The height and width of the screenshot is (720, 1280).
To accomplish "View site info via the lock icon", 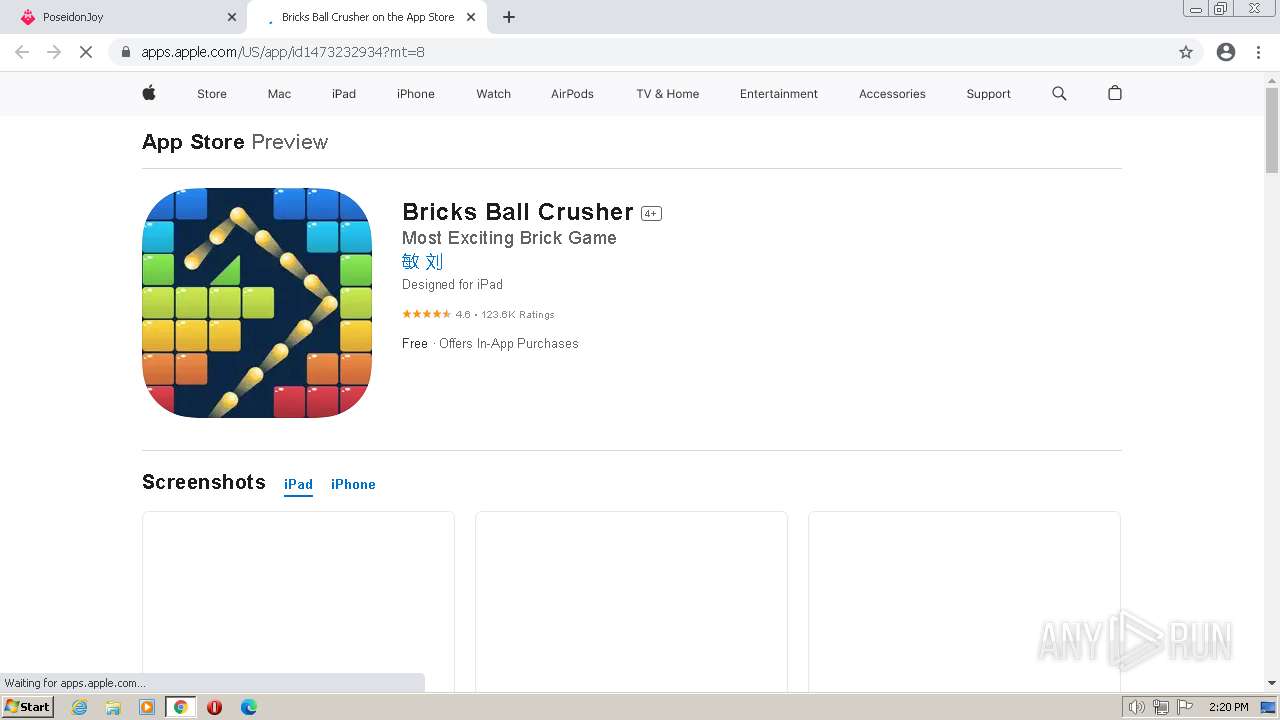I will pos(125,52).
